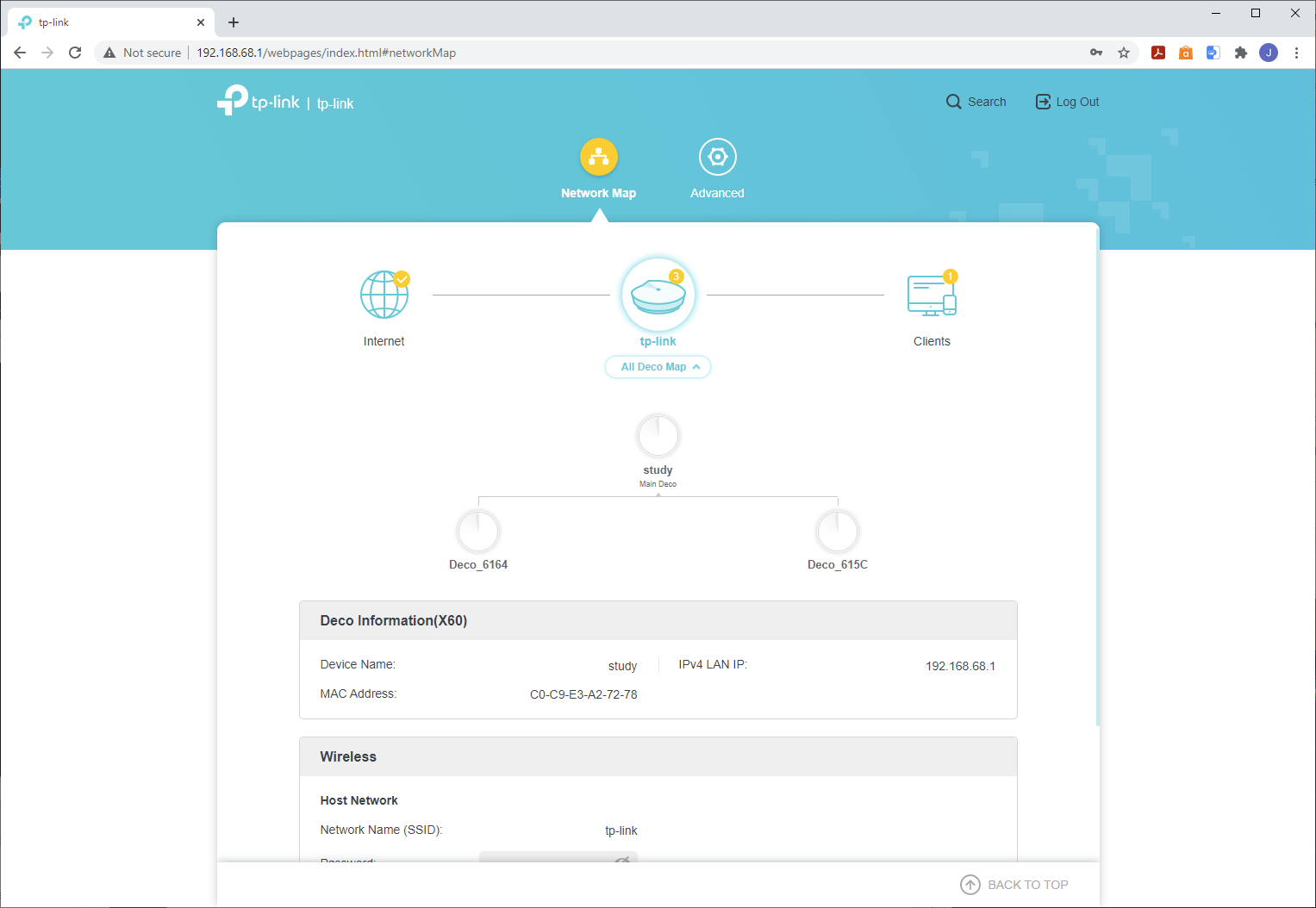Open the Network Map icon
The height and width of the screenshot is (908, 1316).
599,157
